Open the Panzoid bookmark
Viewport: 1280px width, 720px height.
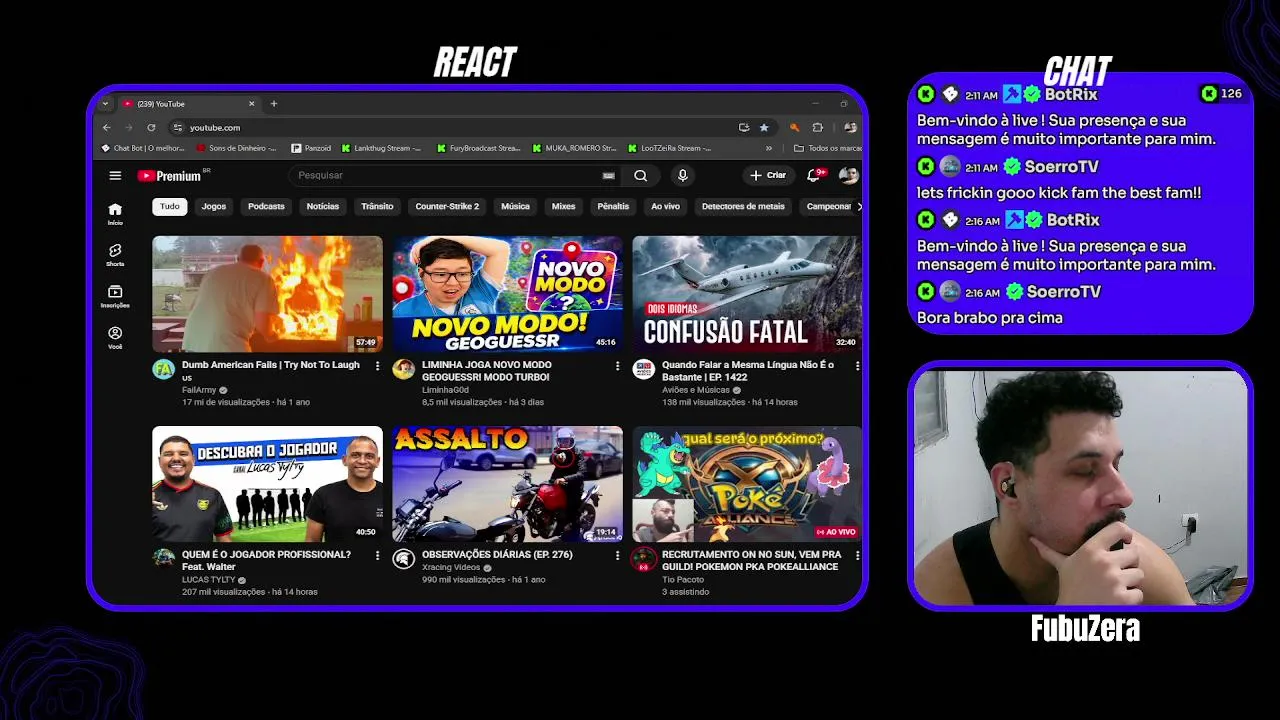pos(311,148)
